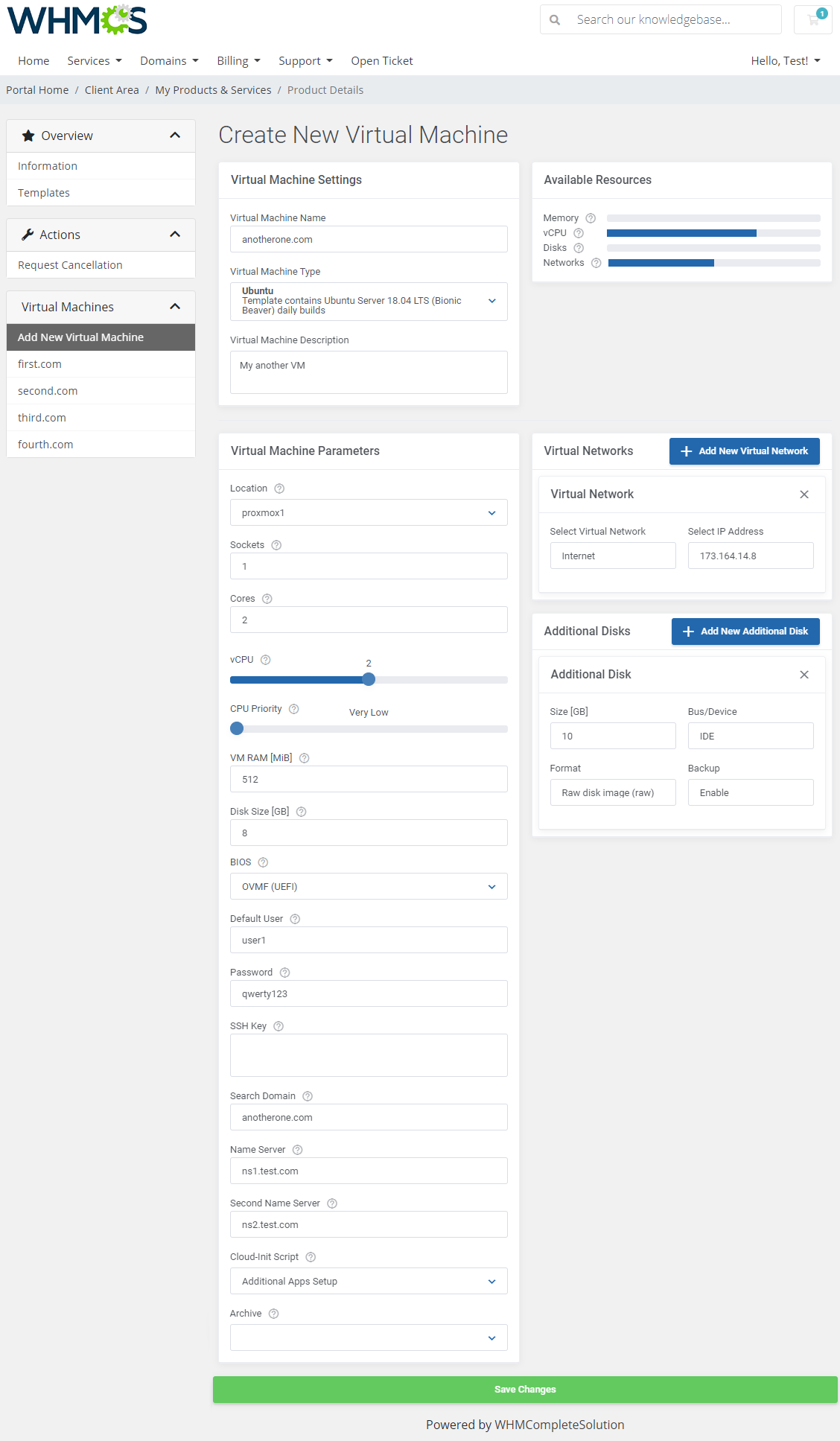Click the Name Server help icon

tap(298, 1150)
